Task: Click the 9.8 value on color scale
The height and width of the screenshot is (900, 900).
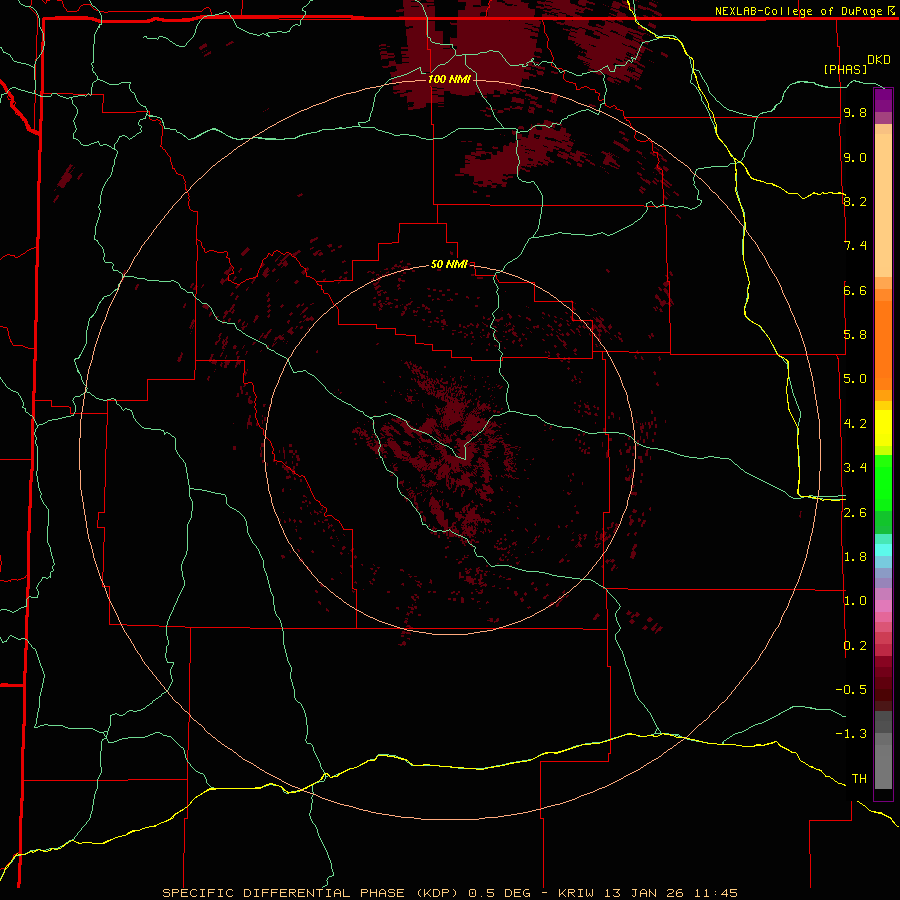Action: [855, 112]
